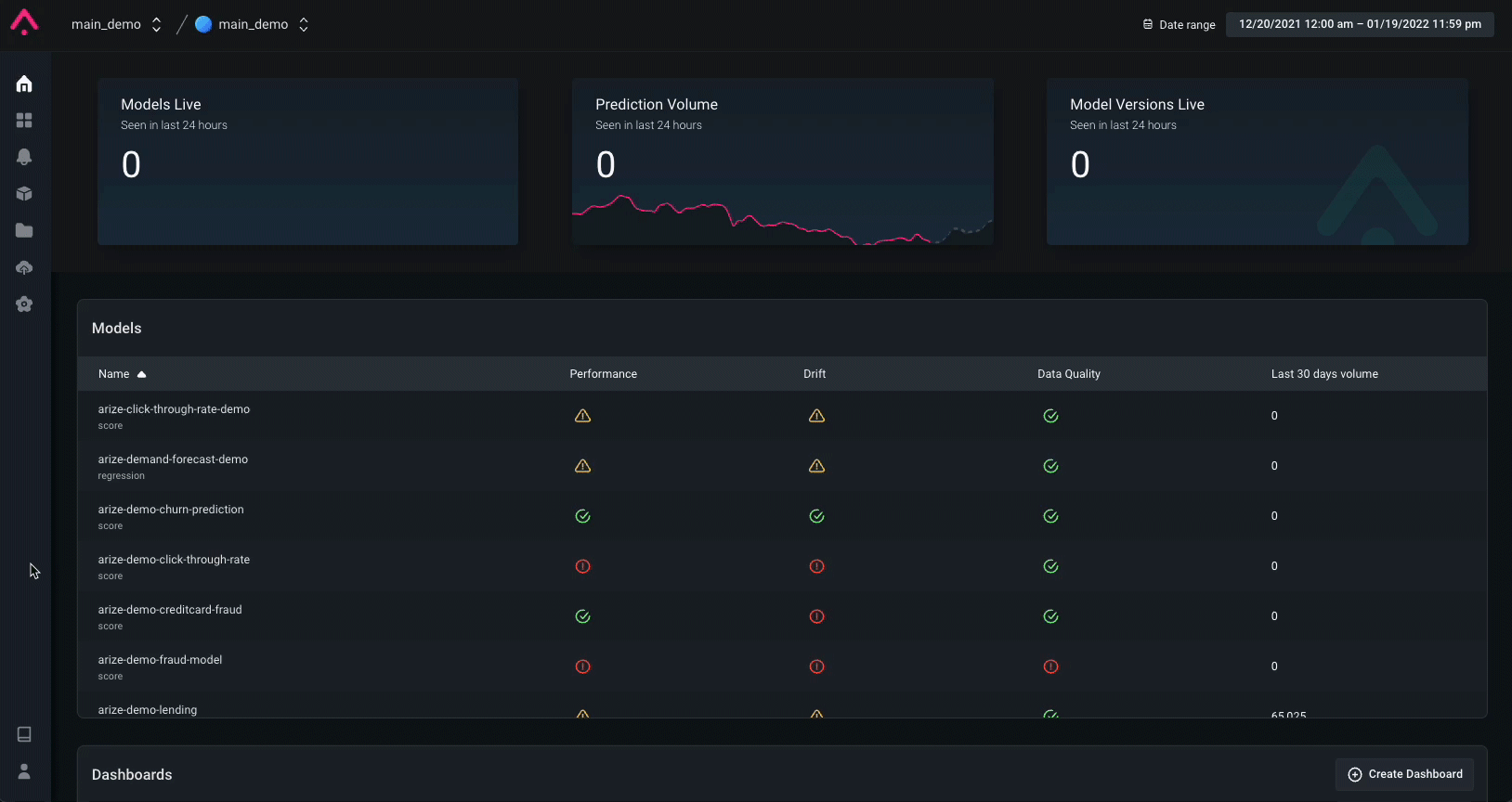The width and height of the screenshot is (1512, 802).
Task: Open the folder icon in sidebar
Action: click(x=24, y=230)
